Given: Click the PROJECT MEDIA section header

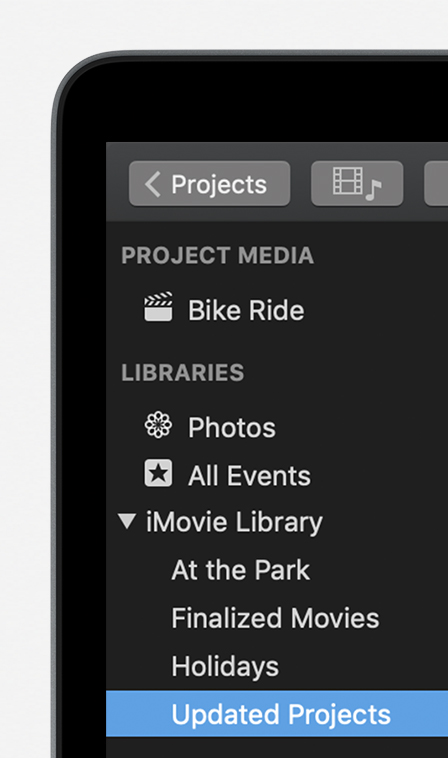Looking at the screenshot, I should [217, 255].
